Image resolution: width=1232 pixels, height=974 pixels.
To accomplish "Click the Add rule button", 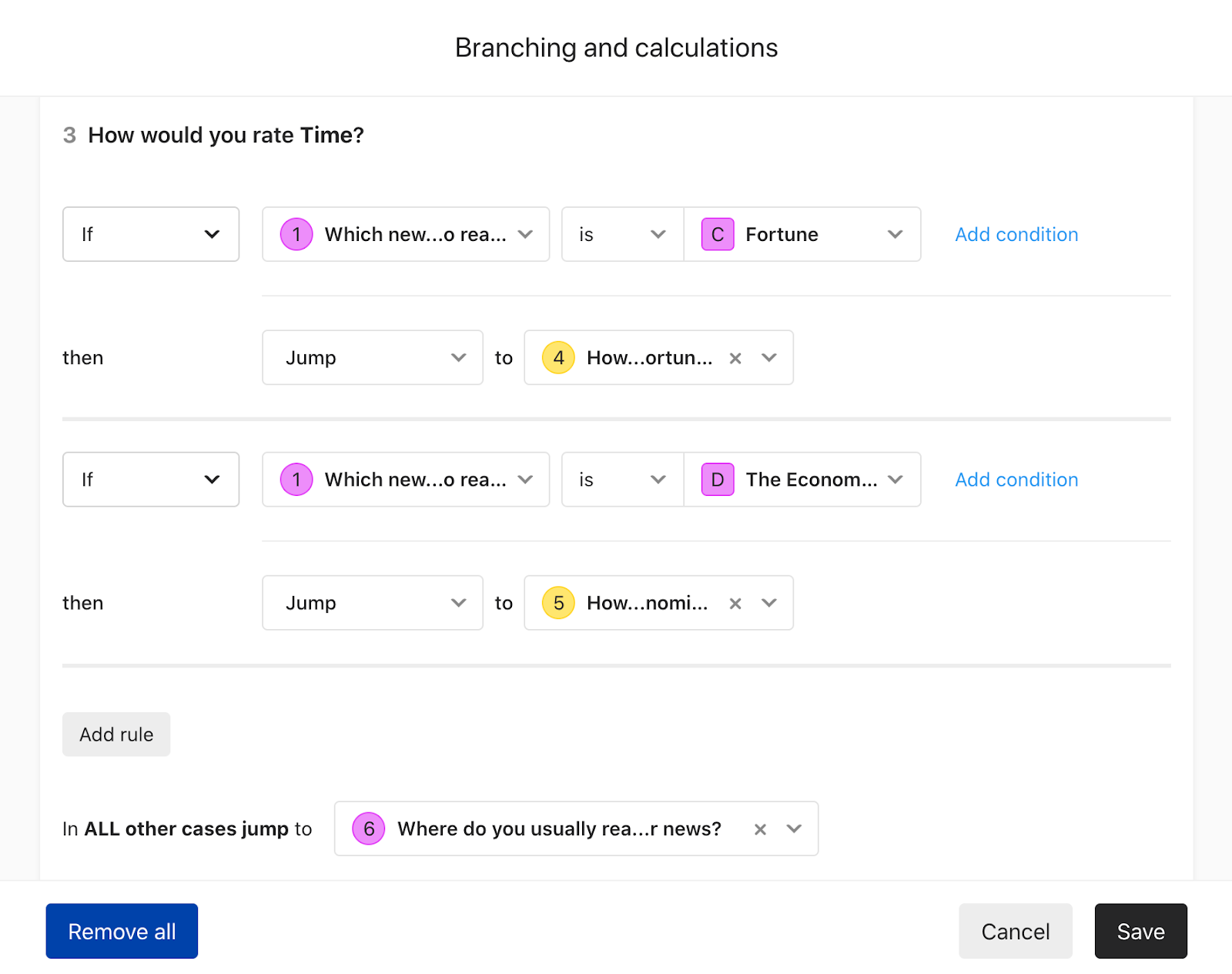I will (116, 735).
